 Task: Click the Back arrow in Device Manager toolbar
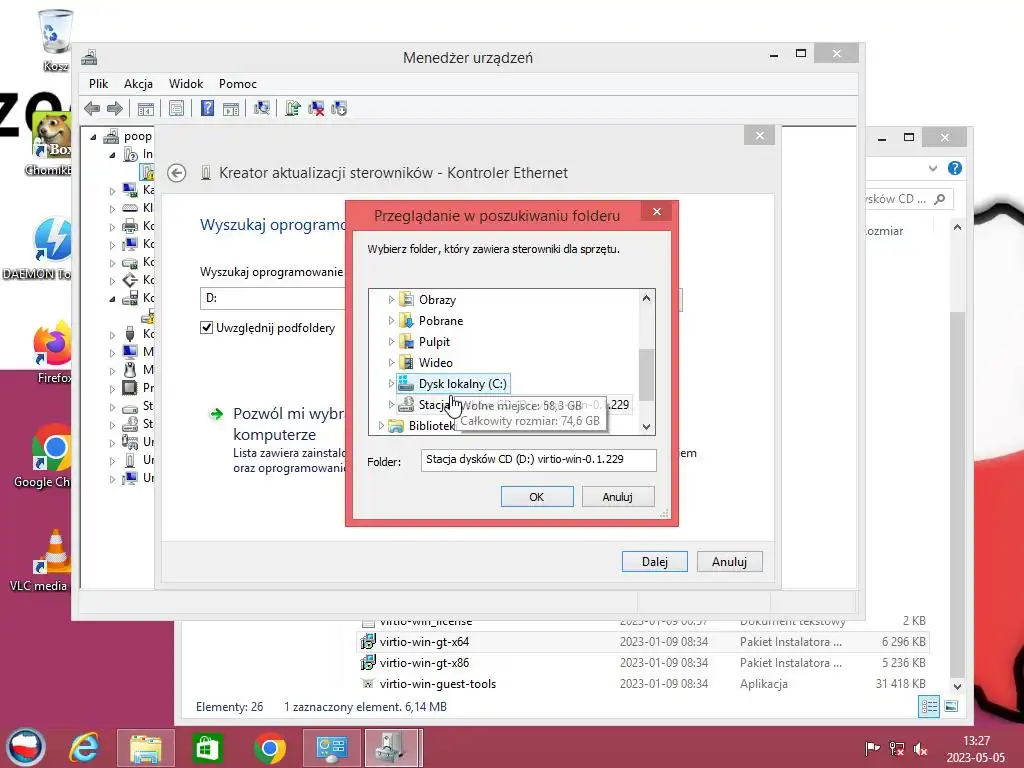point(92,108)
